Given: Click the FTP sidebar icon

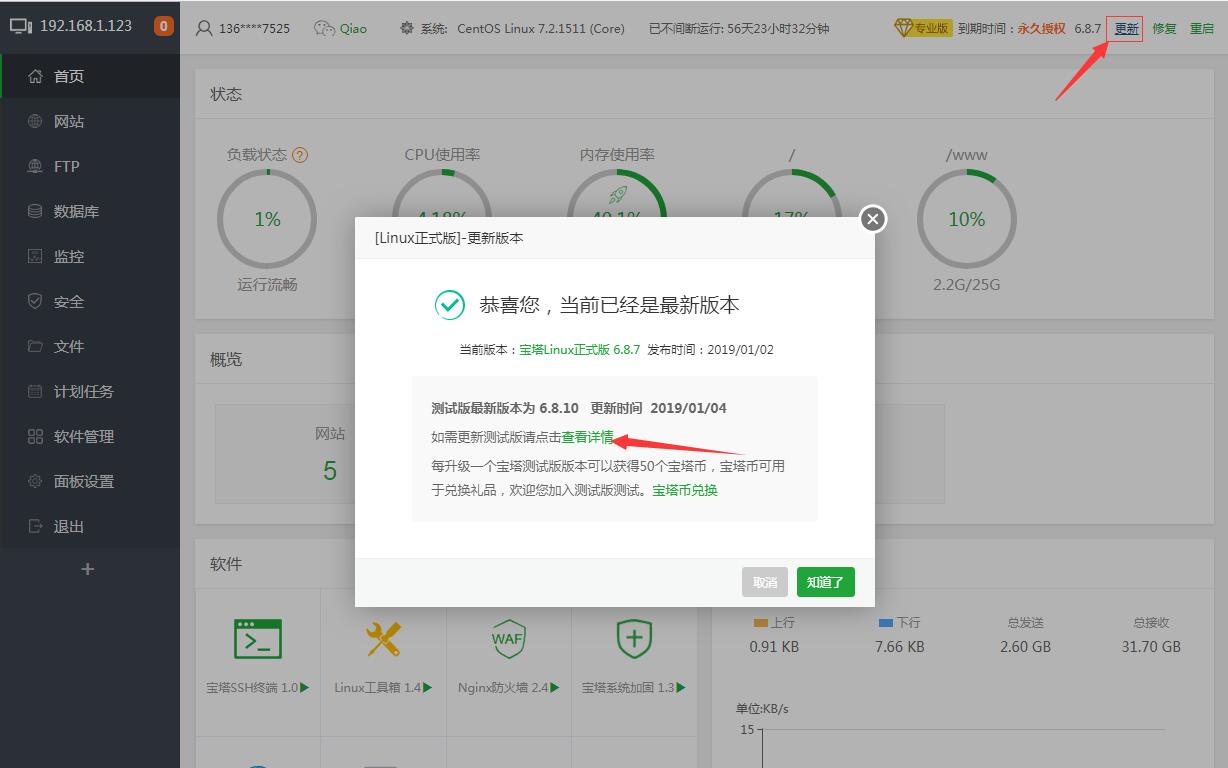Looking at the screenshot, I should pos(36,166).
